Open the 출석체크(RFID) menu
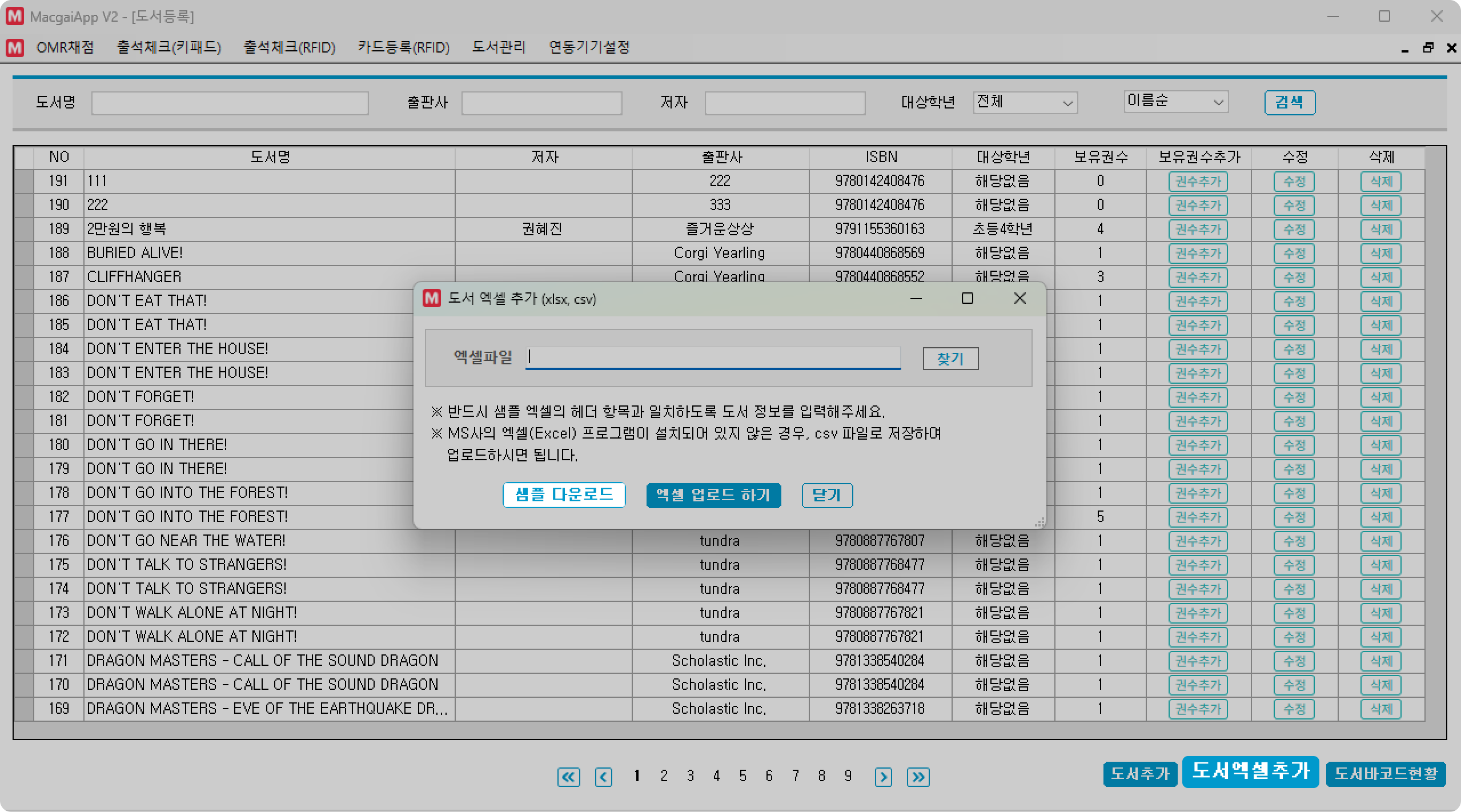 289,47
